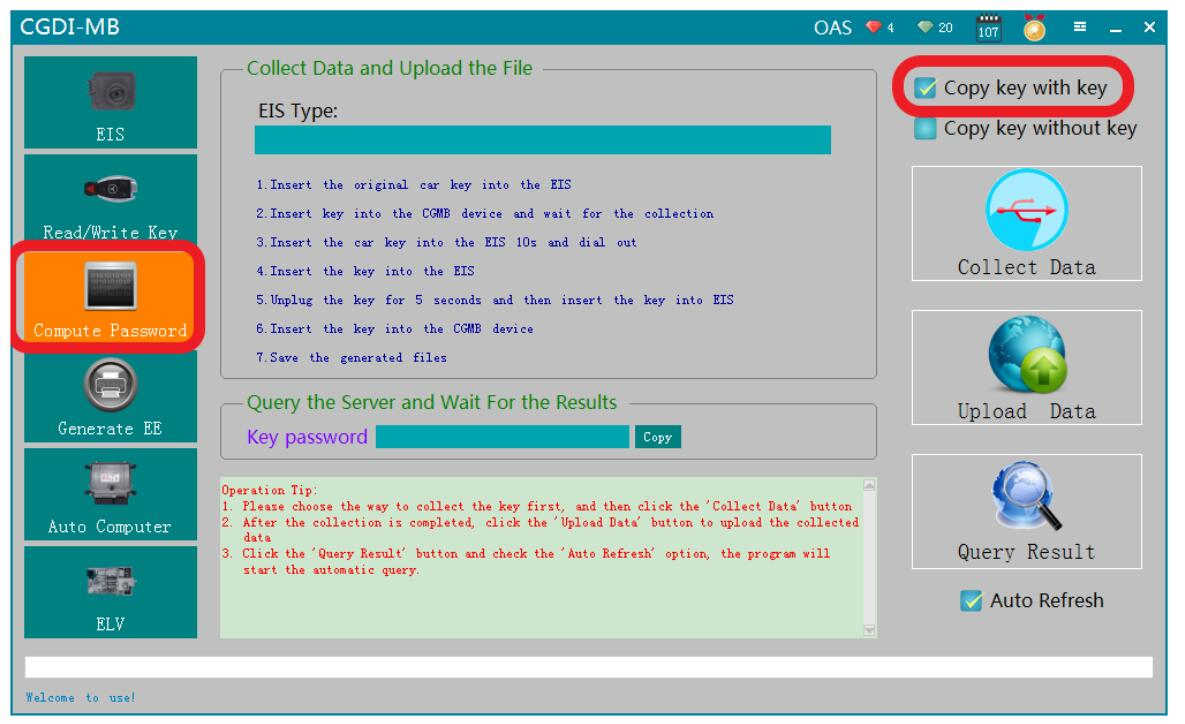Screen dimensions: 1185x724
Task: Enable Copy key without key option
Action: pos(926,129)
